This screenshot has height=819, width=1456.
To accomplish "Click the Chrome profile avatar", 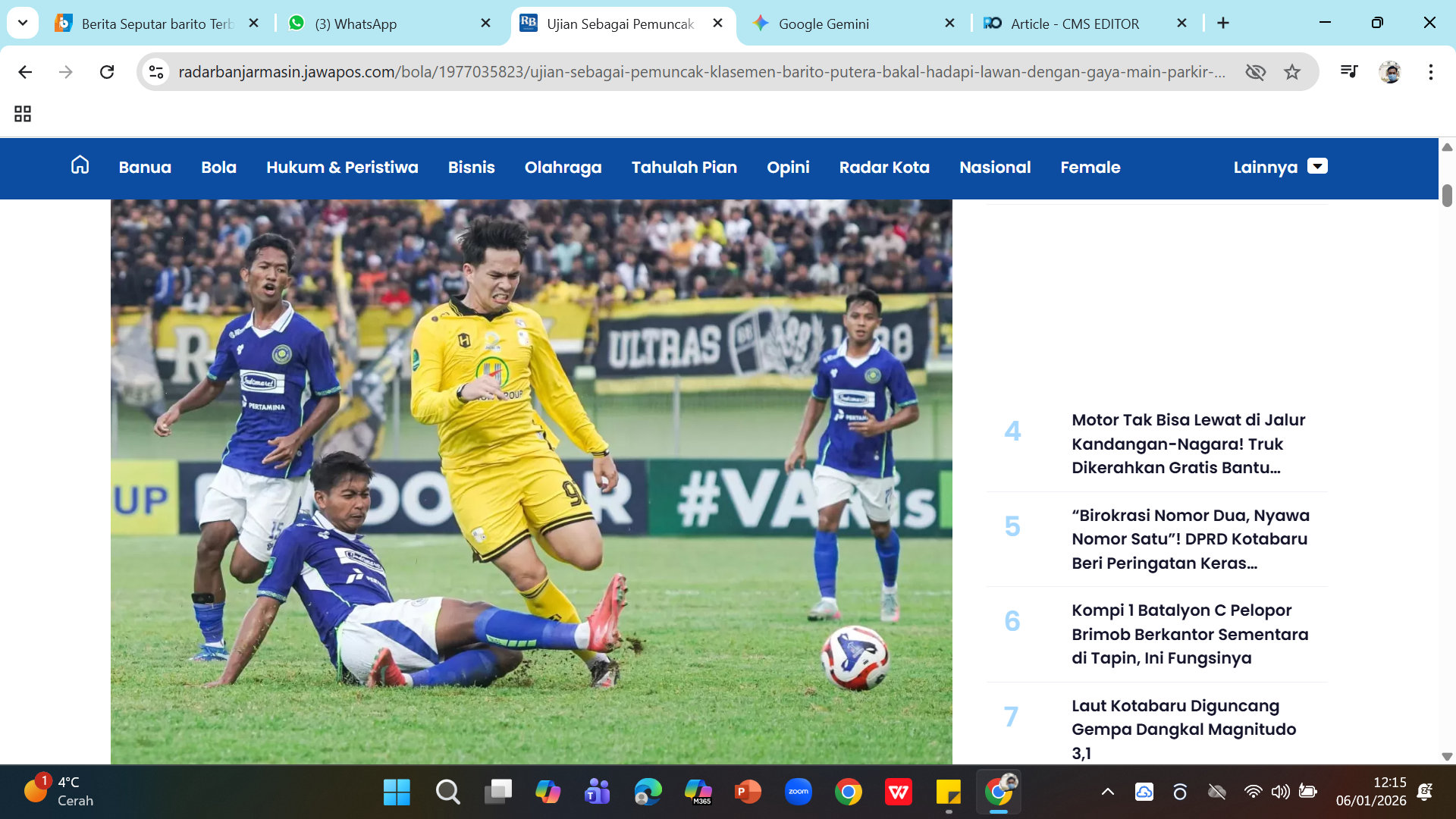I will pyautogui.click(x=1391, y=72).
